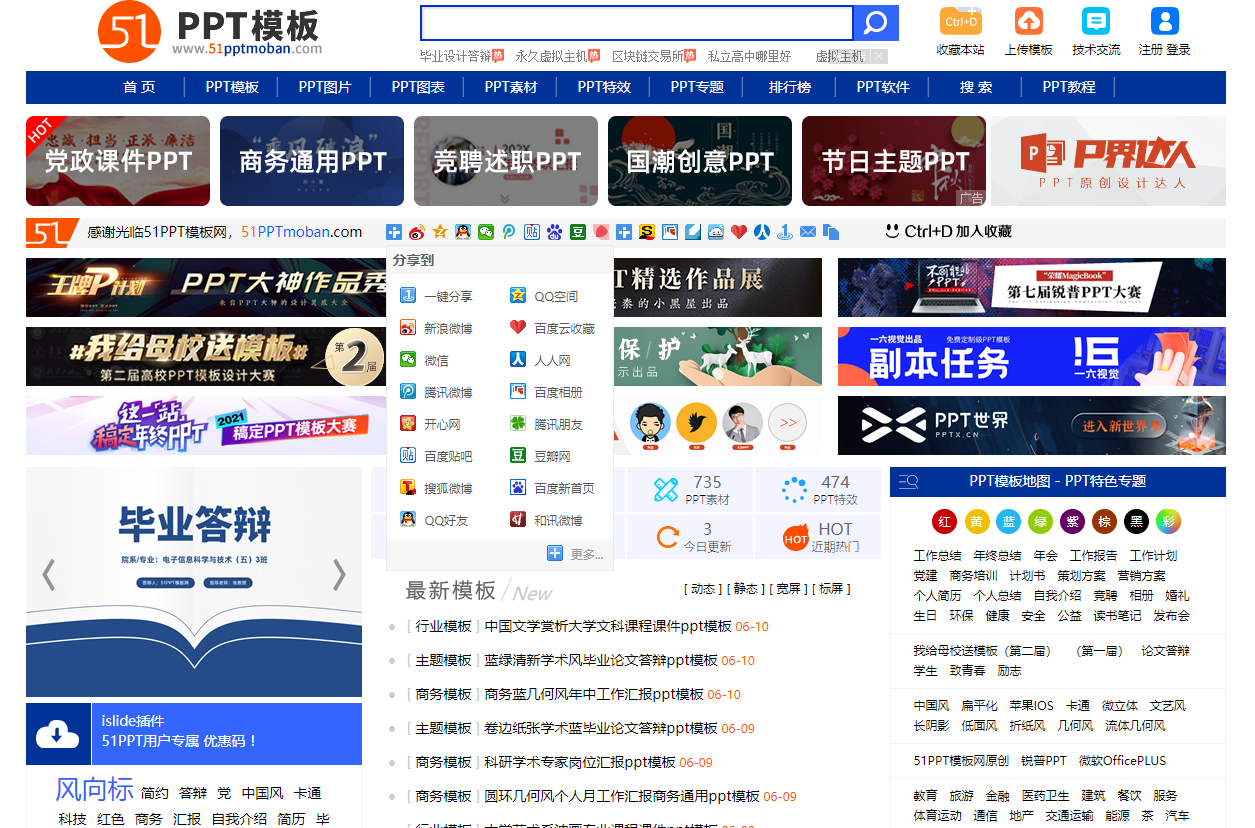Click the 工作总结 topic link
Screen dimensions: 1255x828
(x=937, y=555)
